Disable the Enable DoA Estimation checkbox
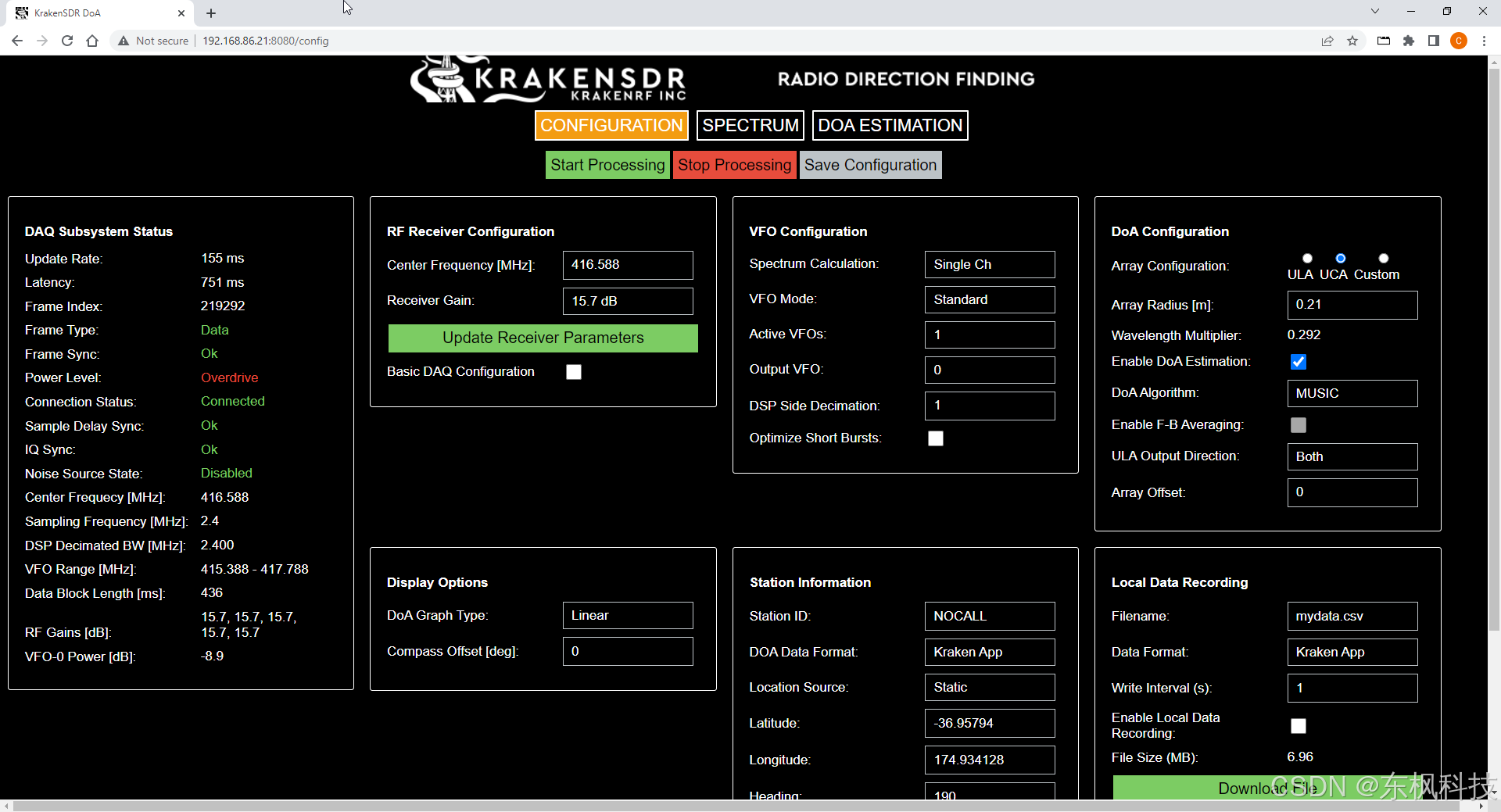 tap(1299, 362)
